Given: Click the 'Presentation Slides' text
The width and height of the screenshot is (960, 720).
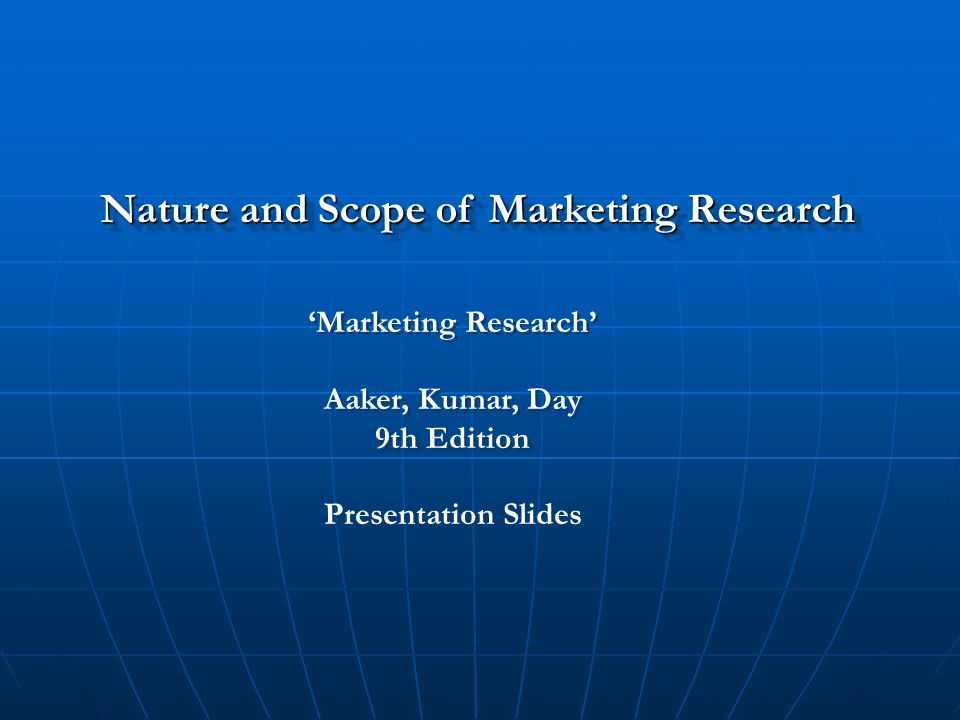Looking at the screenshot, I should coord(452,514).
